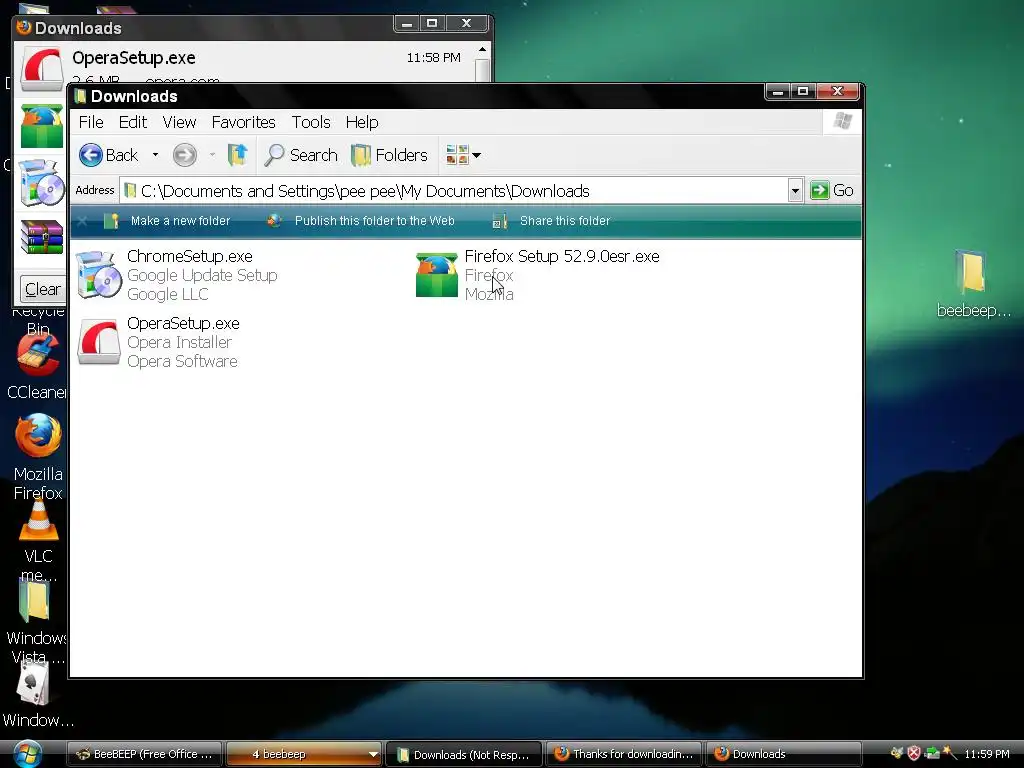Screen dimensions: 1024x768
Task: Open the Edit menu
Action: [133, 122]
